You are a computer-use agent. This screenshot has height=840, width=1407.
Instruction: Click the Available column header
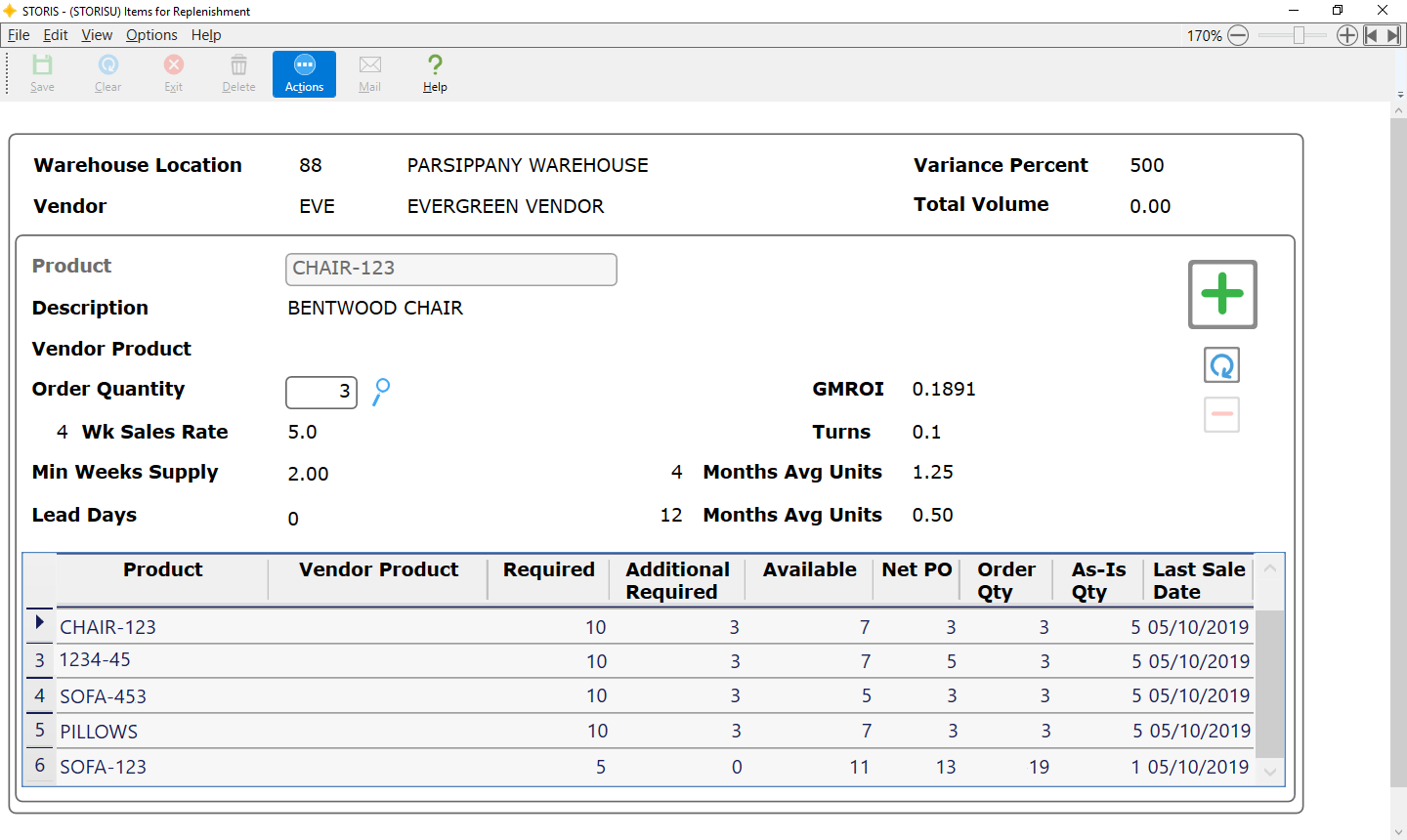(x=809, y=580)
